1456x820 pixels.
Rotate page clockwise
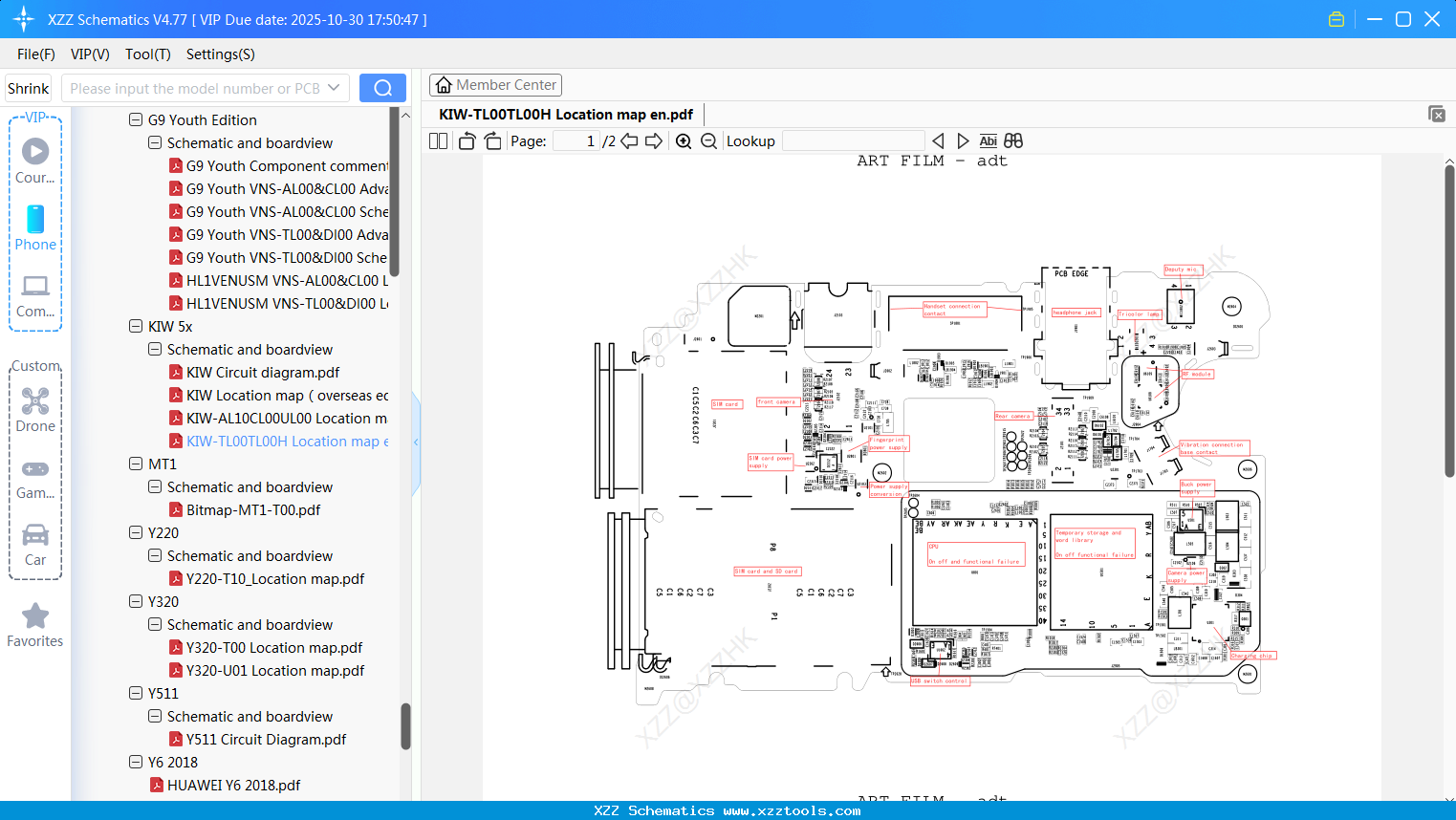click(x=492, y=141)
